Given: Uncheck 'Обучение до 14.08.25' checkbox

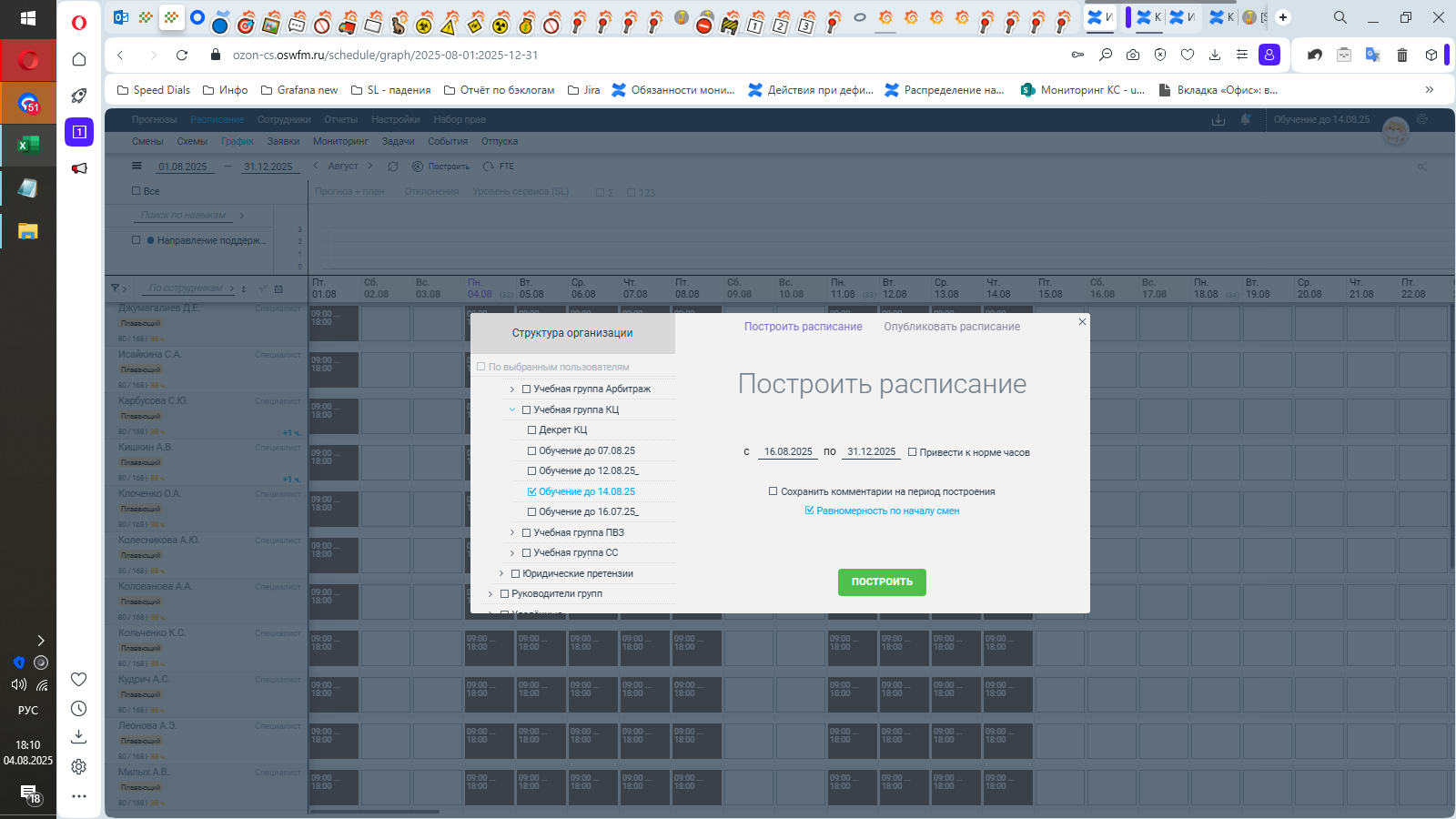Looking at the screenshot, I should 532,491.
